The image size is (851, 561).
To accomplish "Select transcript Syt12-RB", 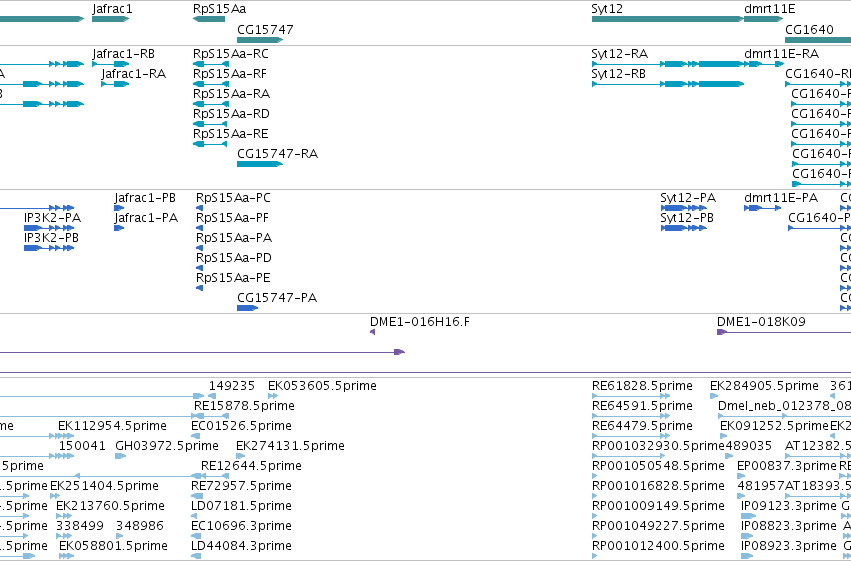I will [668, 84].
